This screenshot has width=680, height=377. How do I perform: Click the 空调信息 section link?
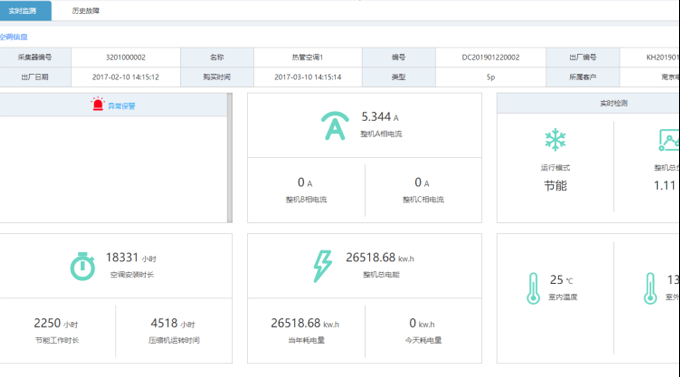coord(13,37)
